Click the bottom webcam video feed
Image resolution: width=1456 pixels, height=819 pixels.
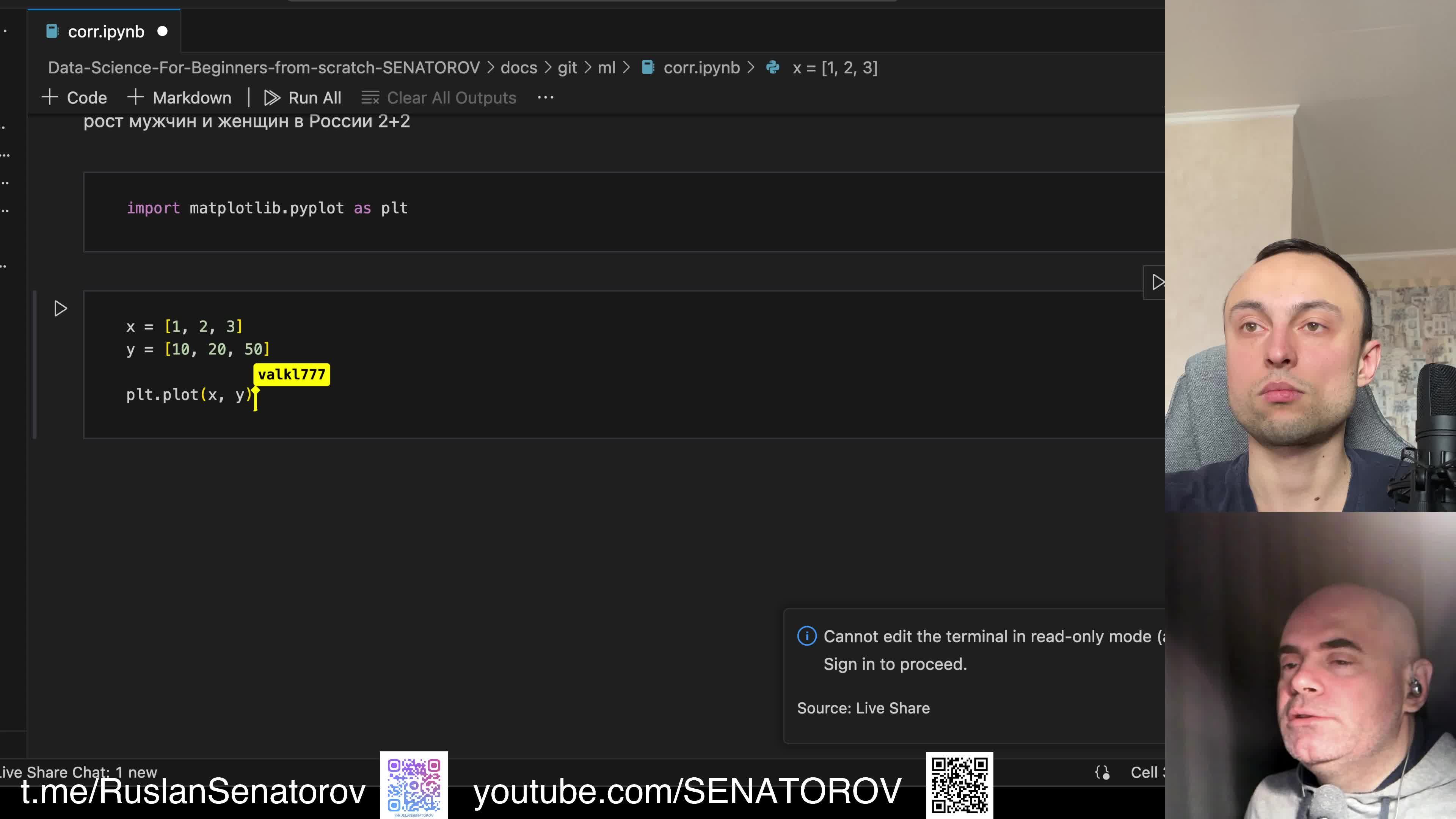(x=1310, y=665)
